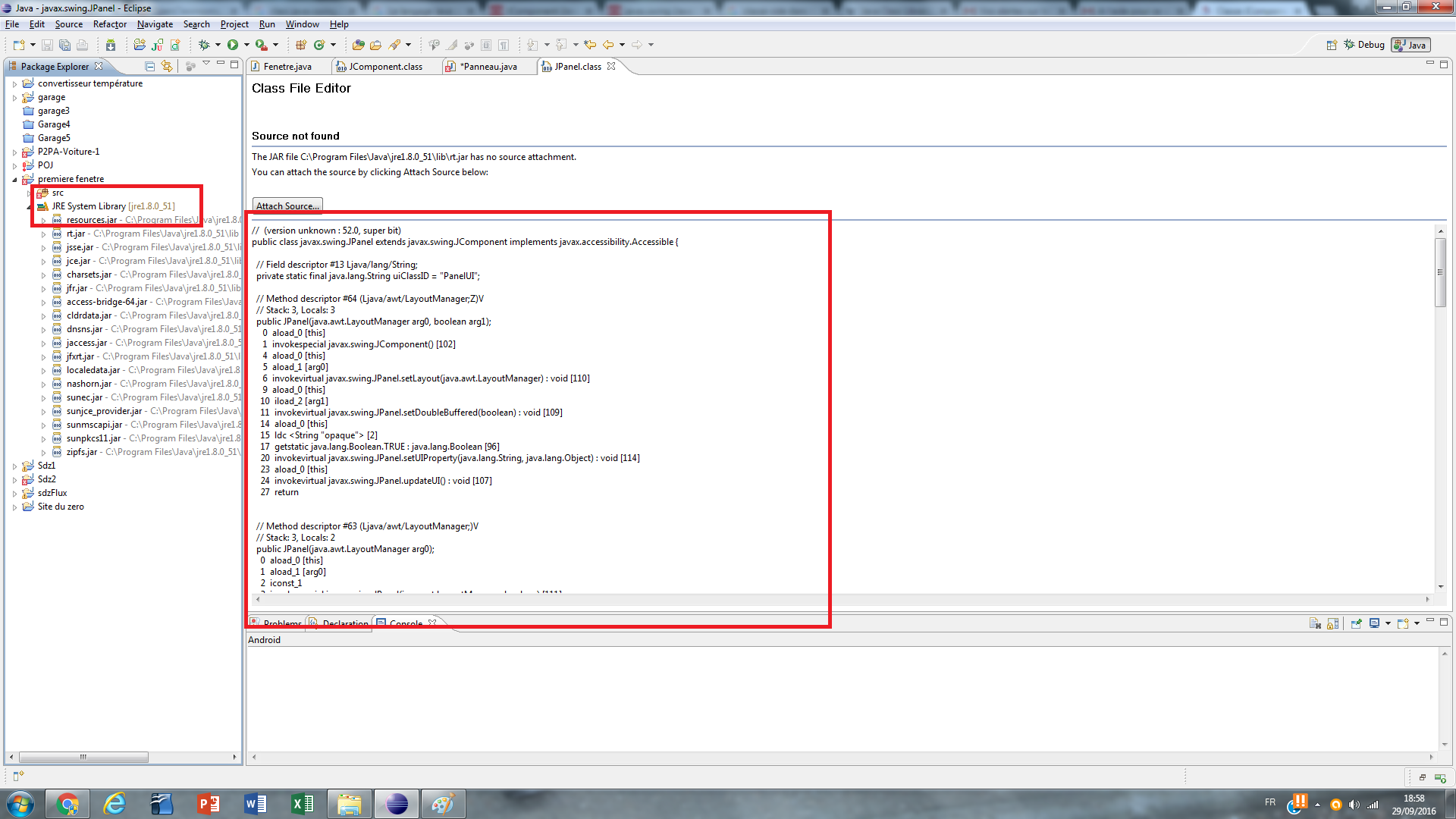Click the Search flashlight icon
1456x819 pixels.
coord(394,45)
